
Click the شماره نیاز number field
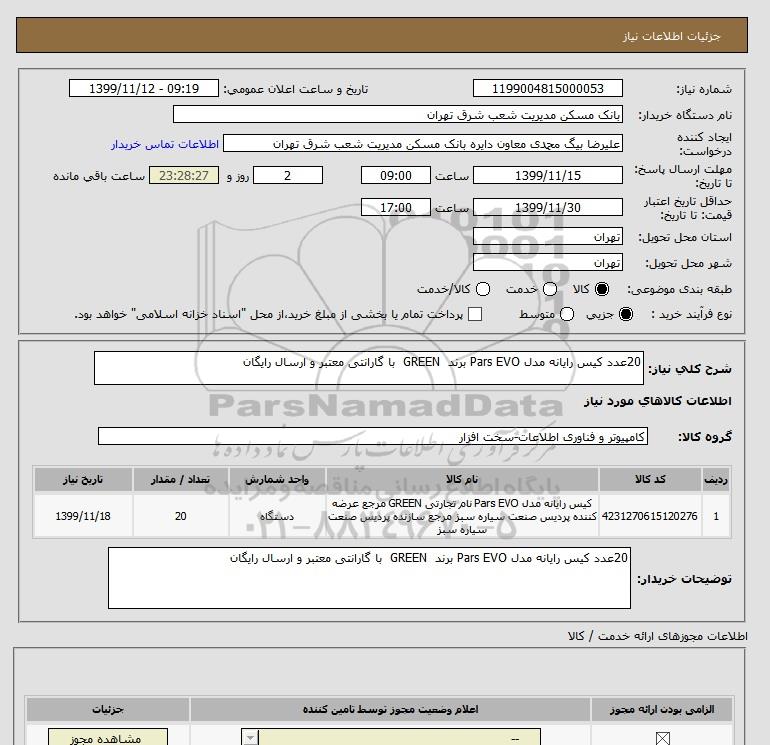tap(546, 88)
